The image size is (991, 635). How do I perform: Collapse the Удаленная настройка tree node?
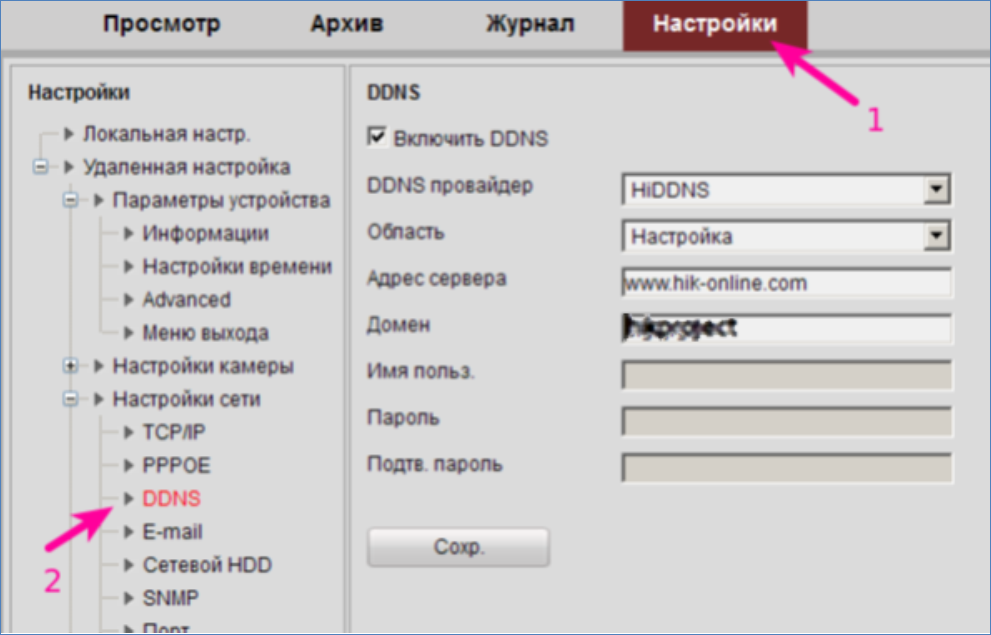(41, 167)
